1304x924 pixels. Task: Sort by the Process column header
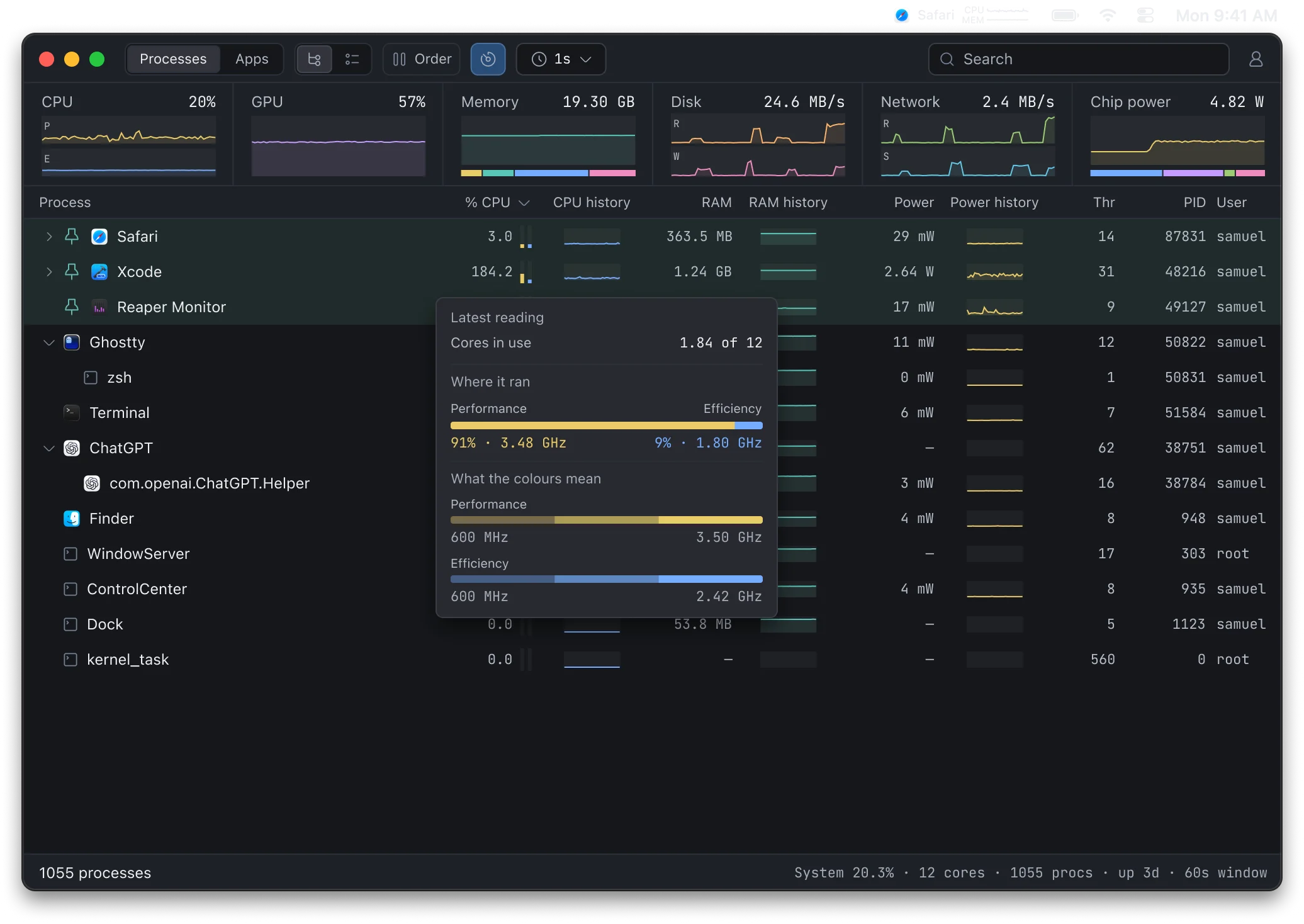coord(65,202)
